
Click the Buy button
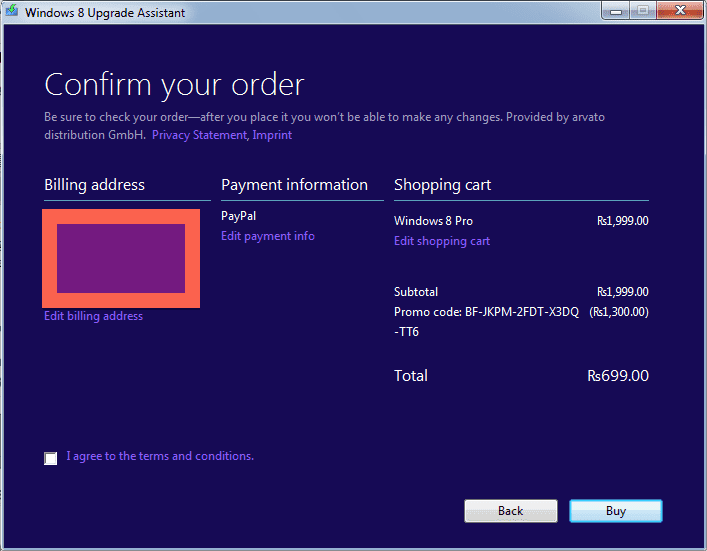point(616,511)
